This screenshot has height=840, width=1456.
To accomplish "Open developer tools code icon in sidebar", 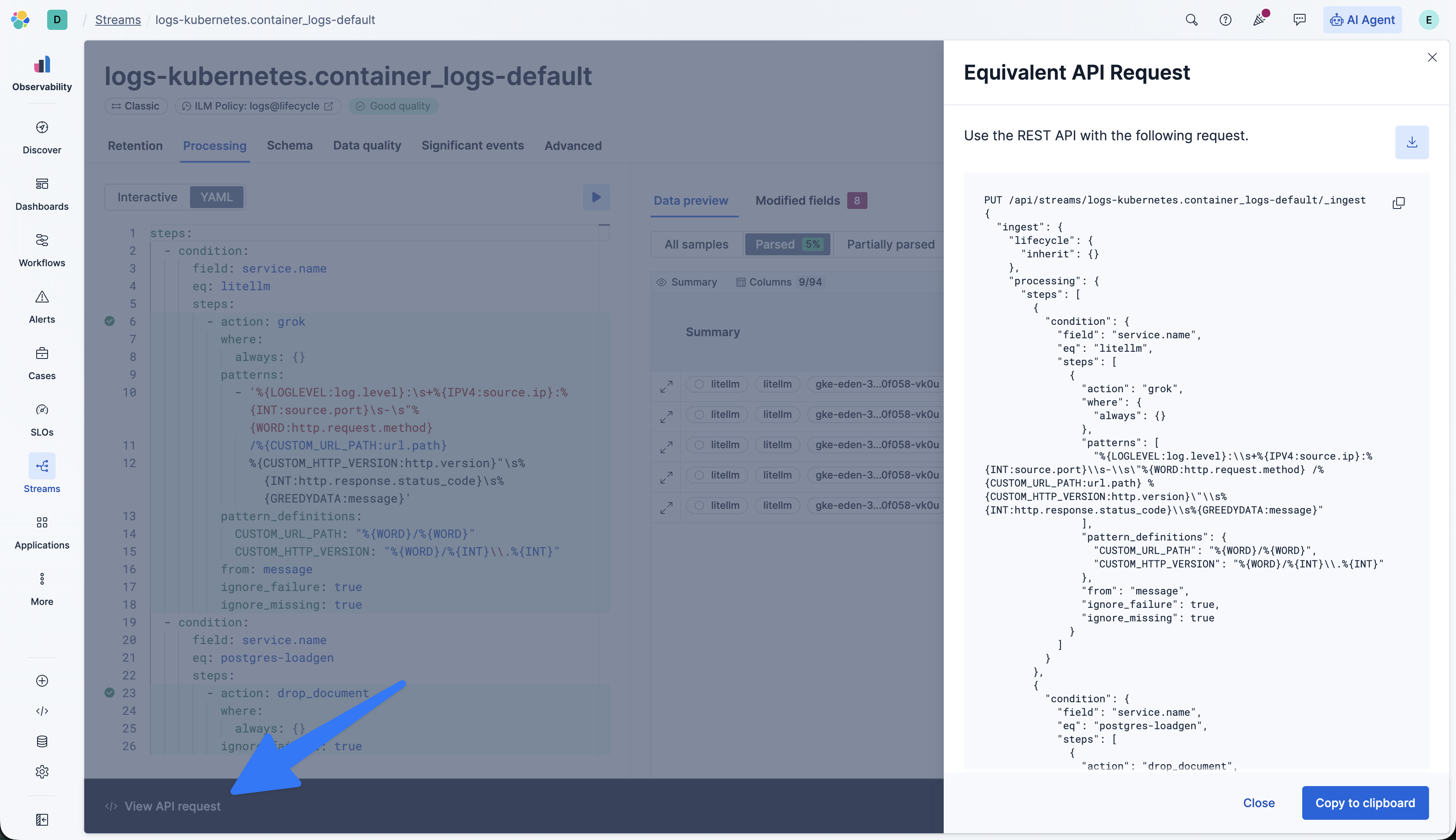I will tap(42, 711).
